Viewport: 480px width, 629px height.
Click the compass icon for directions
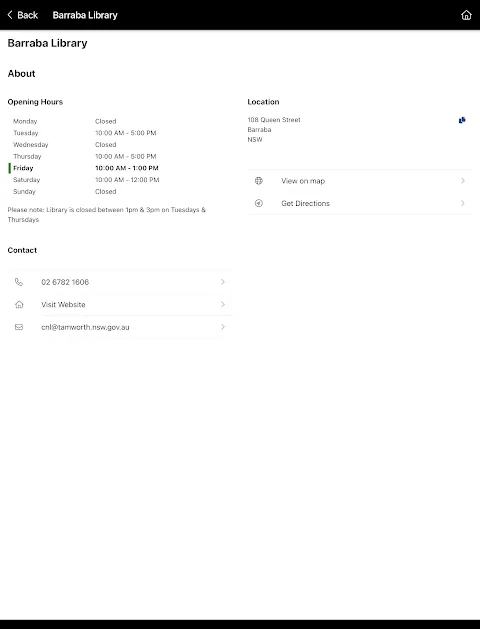tap(259, 203)
